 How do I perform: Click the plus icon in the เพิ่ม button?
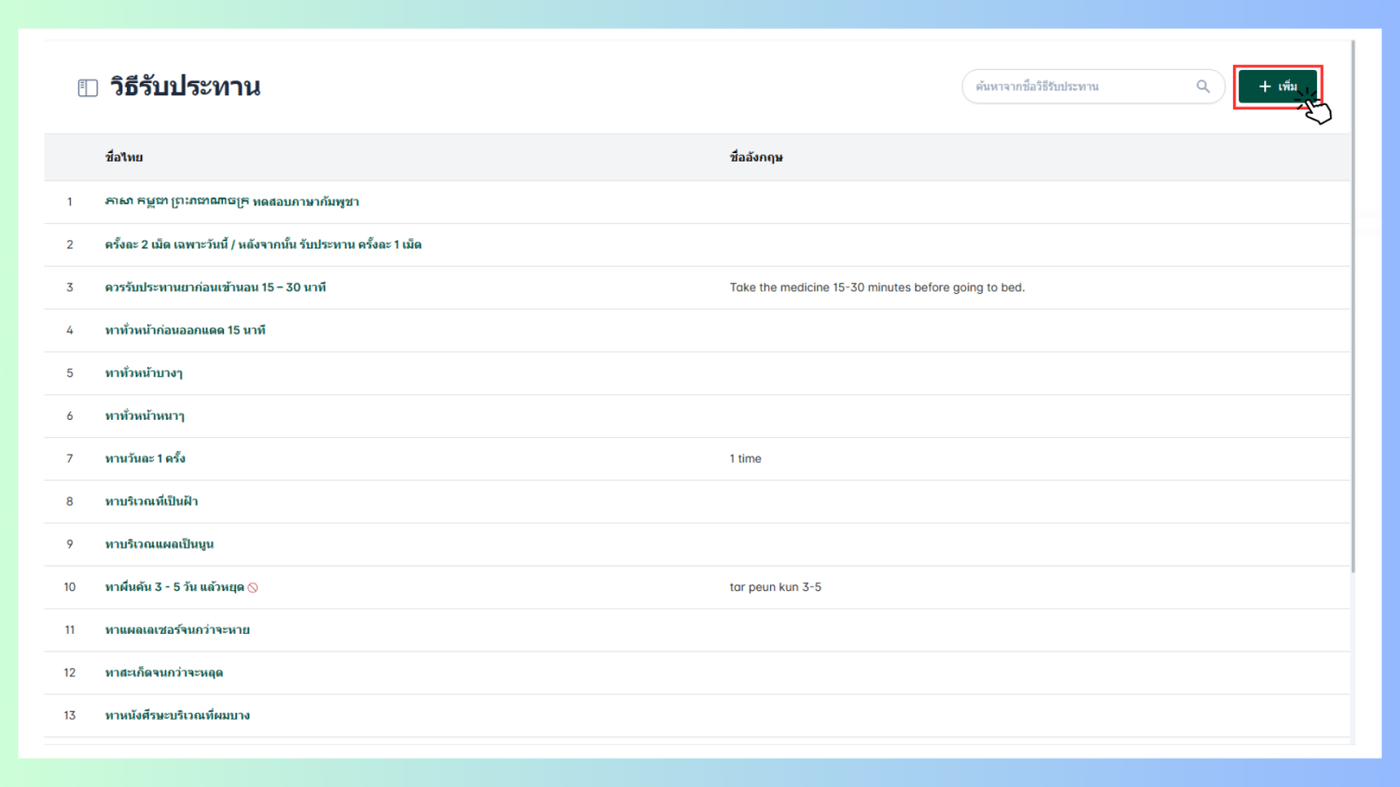point(1265,87)
